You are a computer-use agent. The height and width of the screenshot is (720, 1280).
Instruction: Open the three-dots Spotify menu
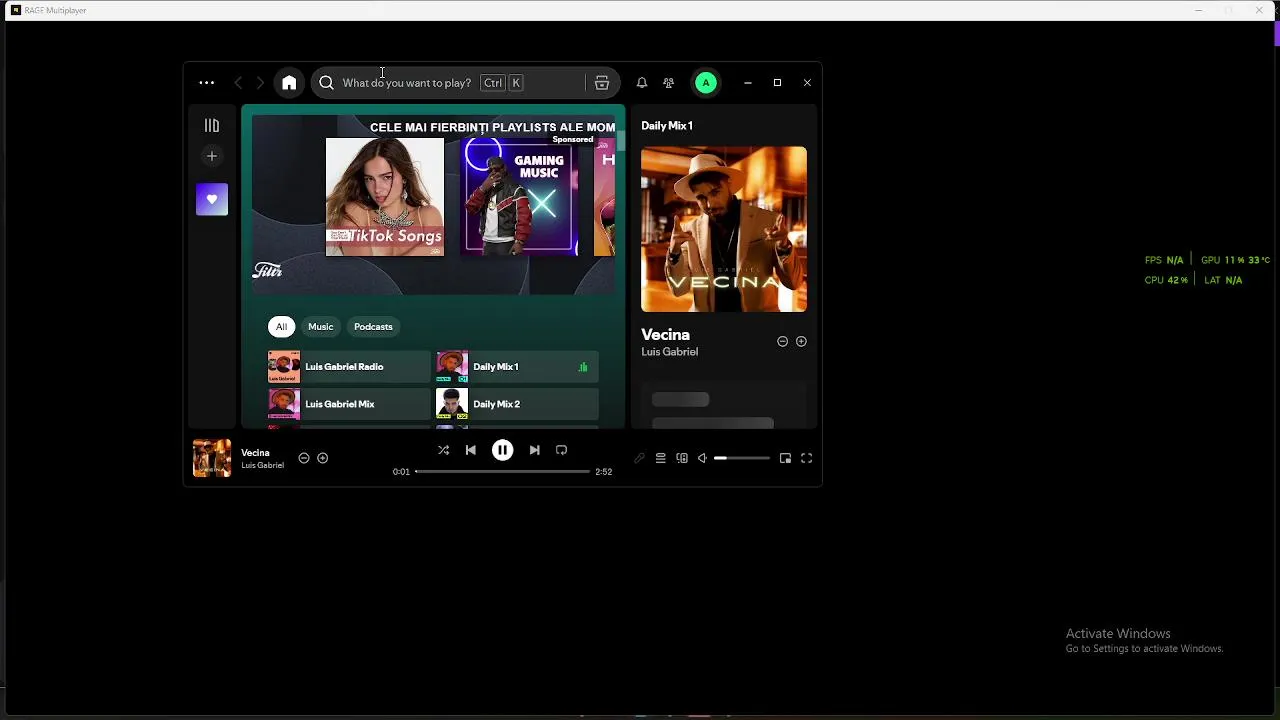pyautogui.click(x=206, y=83)
